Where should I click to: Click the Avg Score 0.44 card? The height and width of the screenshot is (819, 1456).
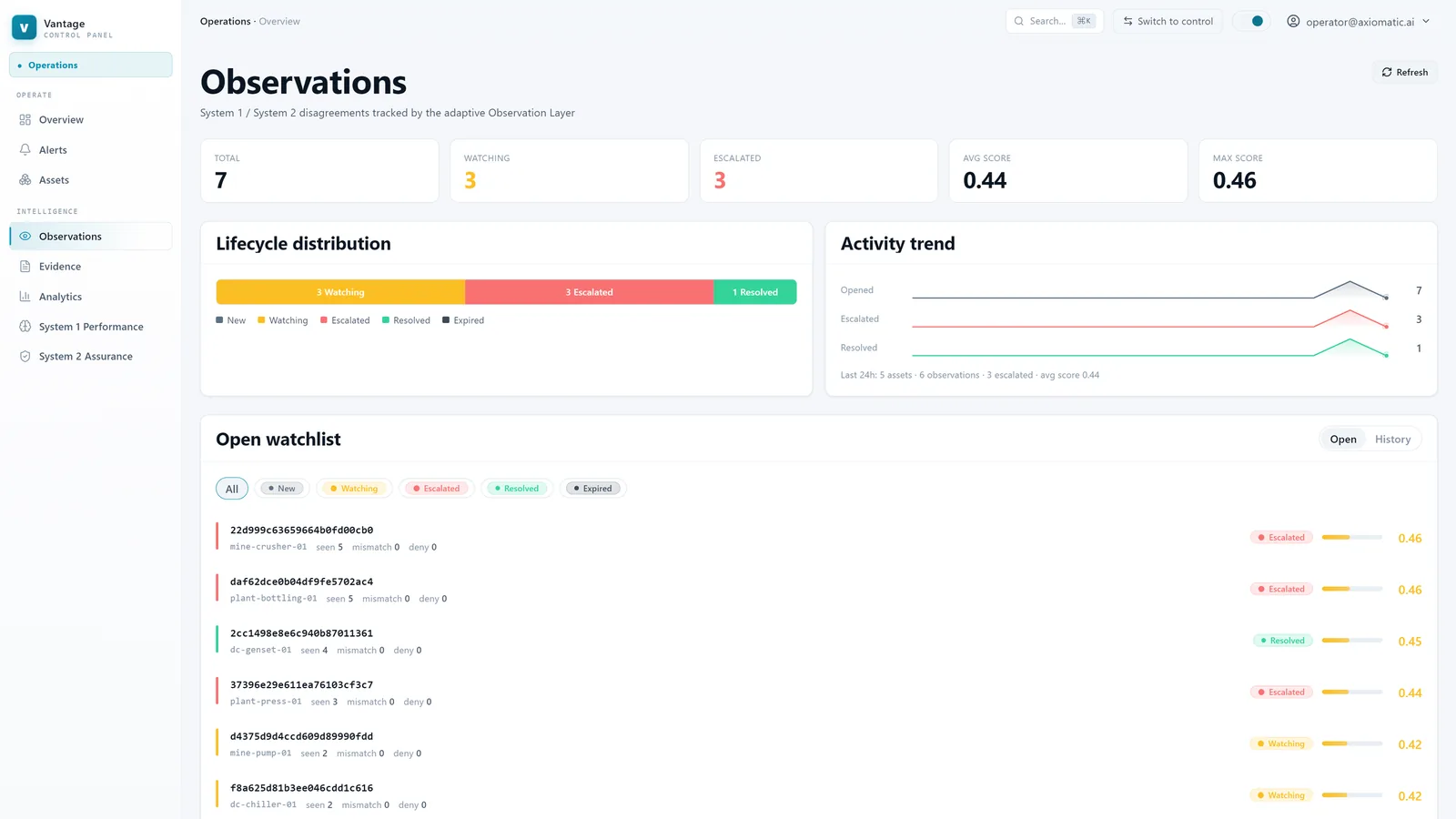pos(1068,170)
